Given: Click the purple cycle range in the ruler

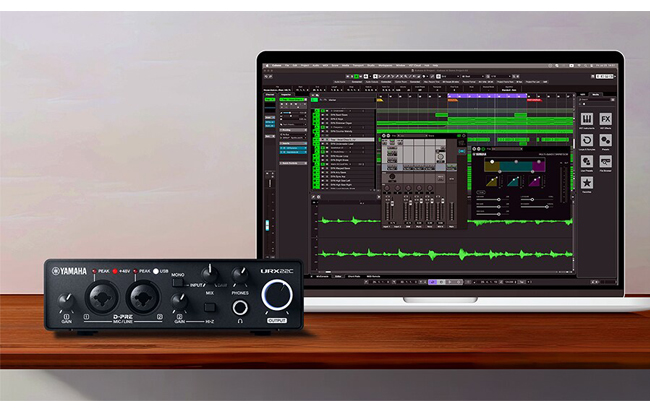Looking at the screenshot, I should coord(487,96).
